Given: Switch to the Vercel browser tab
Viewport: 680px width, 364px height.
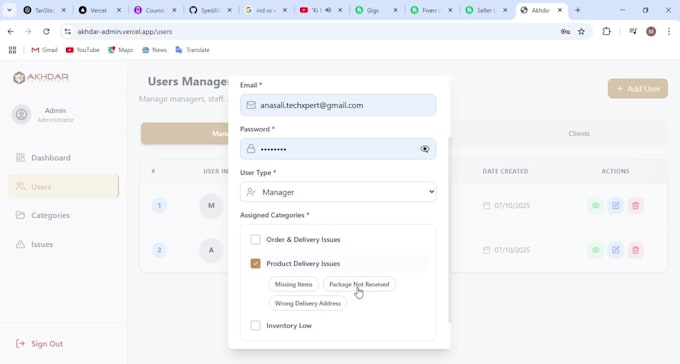Looking at the screenshot, I should pyautogui.click(x=100, y=10).
